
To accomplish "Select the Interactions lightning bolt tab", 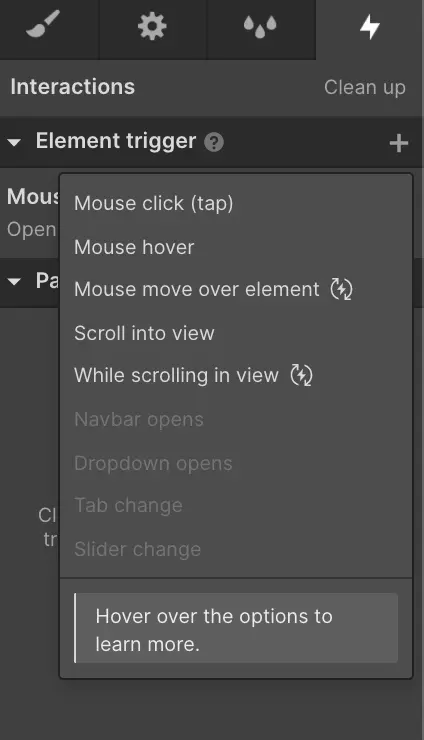I will [370, 26].
